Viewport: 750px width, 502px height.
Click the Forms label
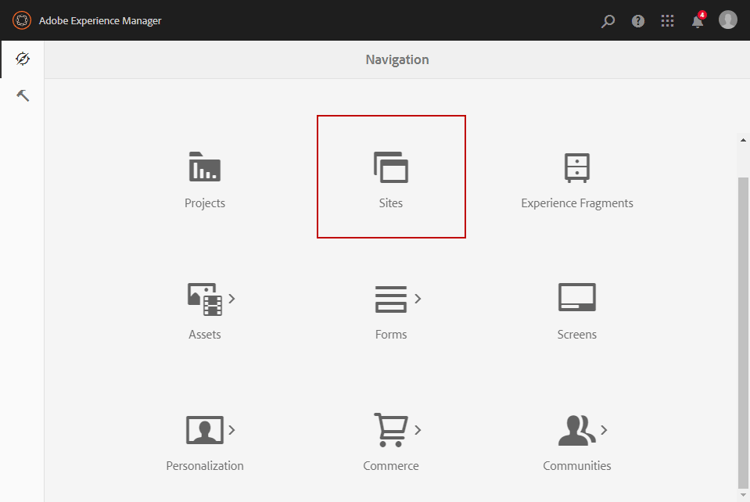pos(391,335)
